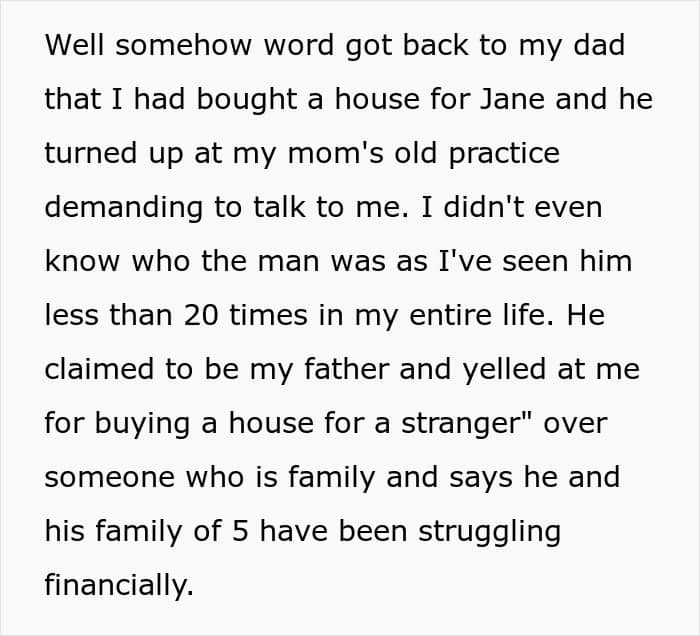Click the word "struggling"

489,531
